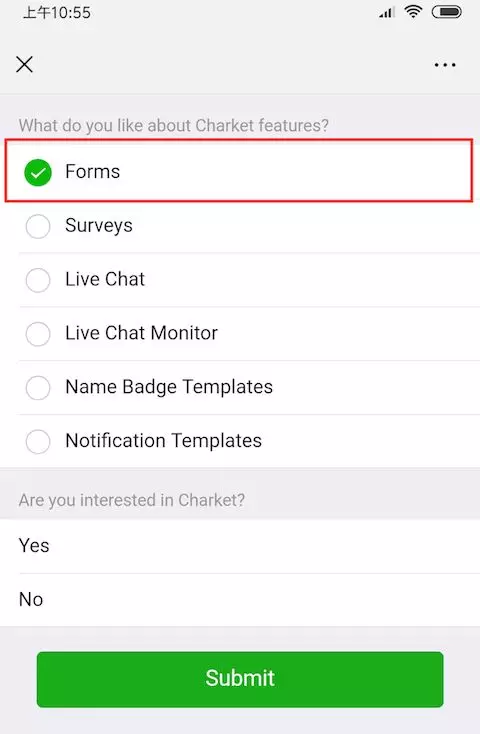
Task: Tap the Live Chat Monitor label
Action: coord(141,333)
